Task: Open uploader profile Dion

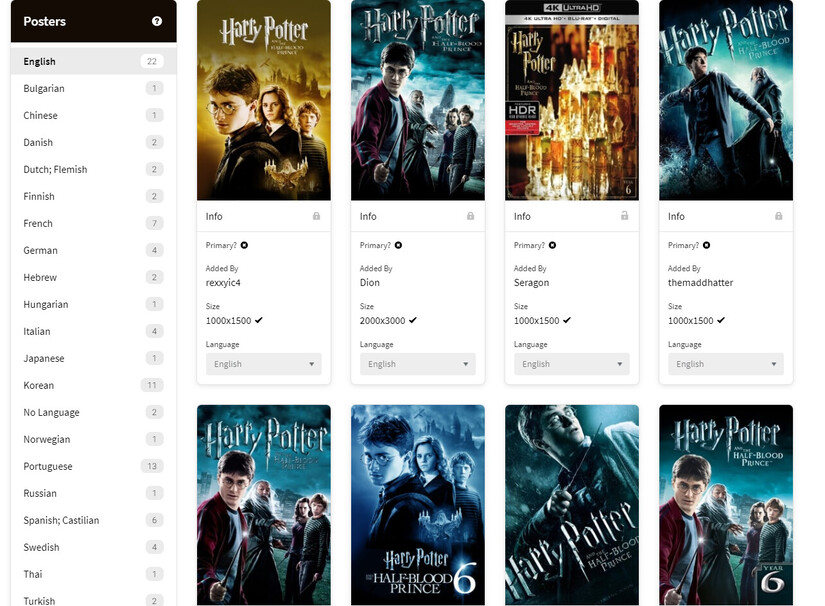Action: [370, 282]
